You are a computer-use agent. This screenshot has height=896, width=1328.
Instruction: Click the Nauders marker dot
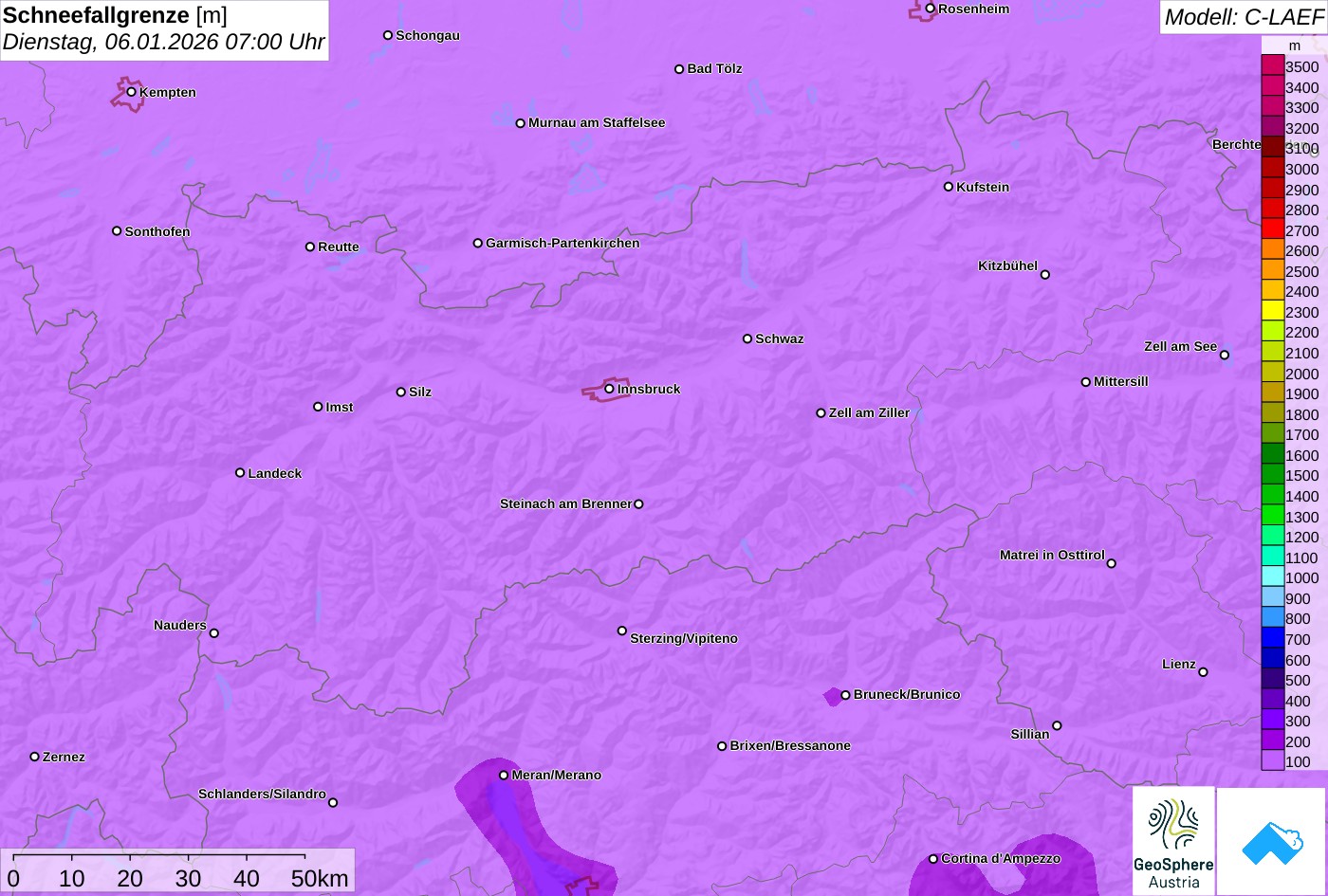tap(213, 633)
